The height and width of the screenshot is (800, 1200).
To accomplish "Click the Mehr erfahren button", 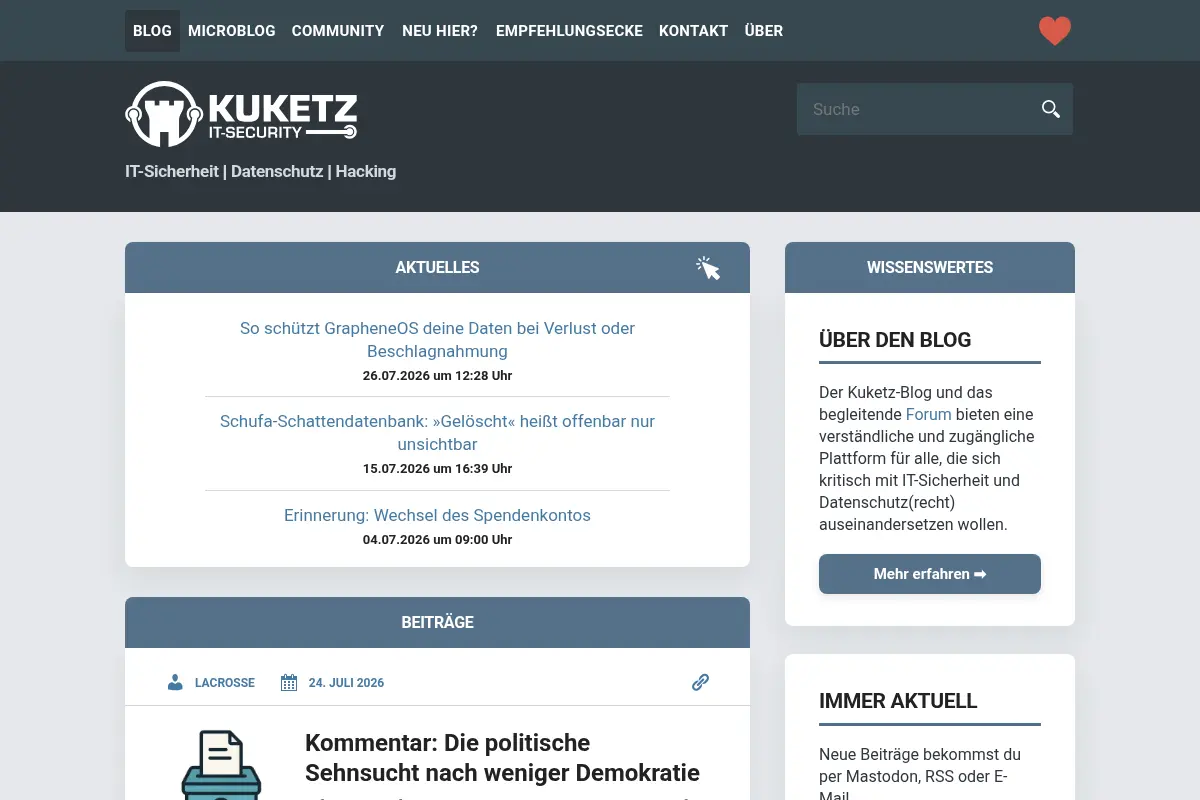I will coord(930,574).
